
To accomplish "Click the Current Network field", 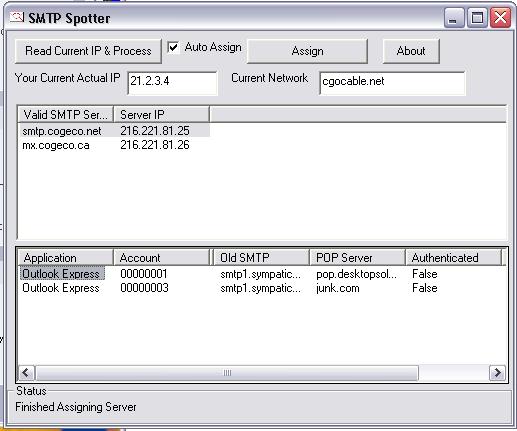I will [x=392, y=83].
